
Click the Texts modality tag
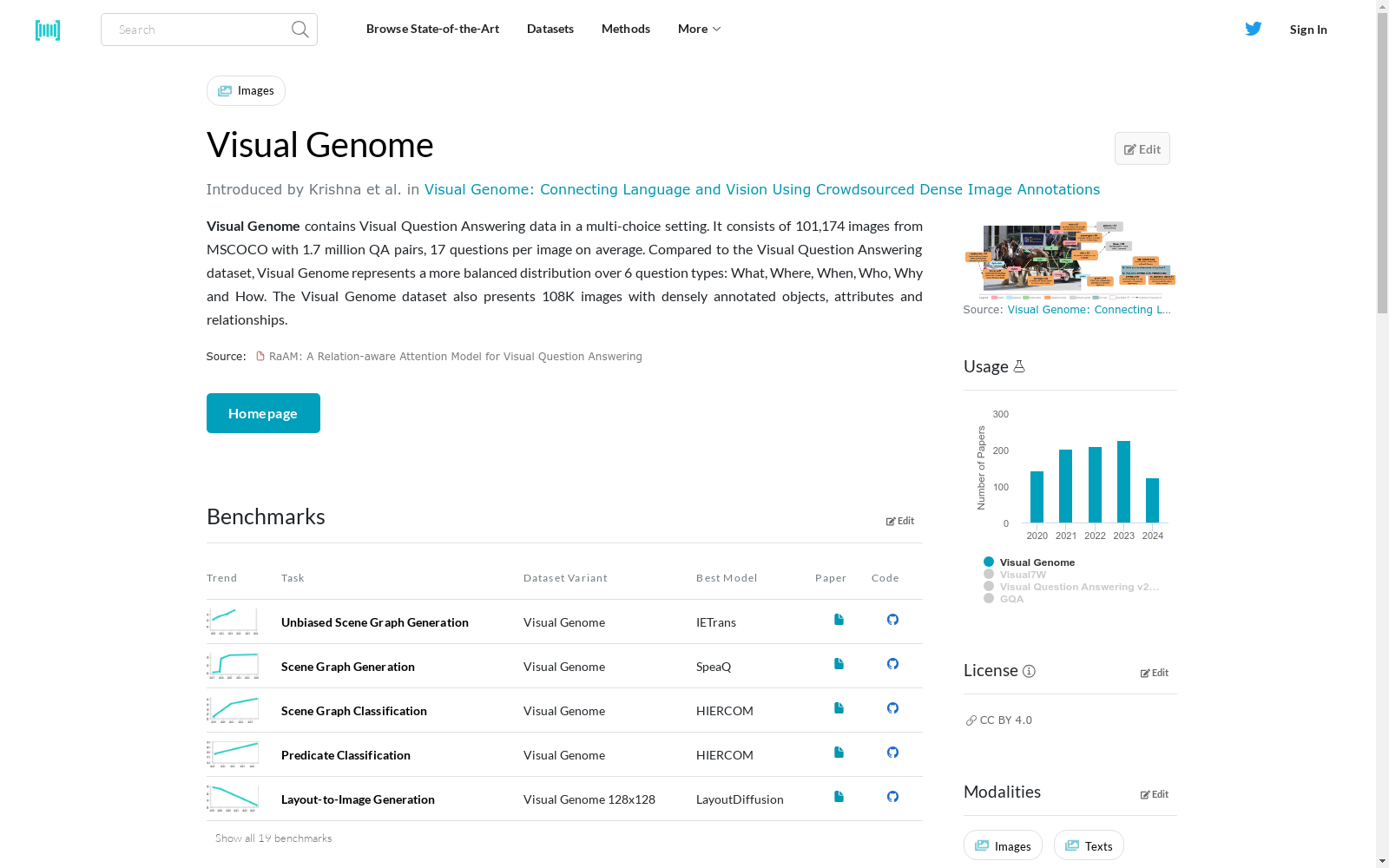pos(1089,845)
